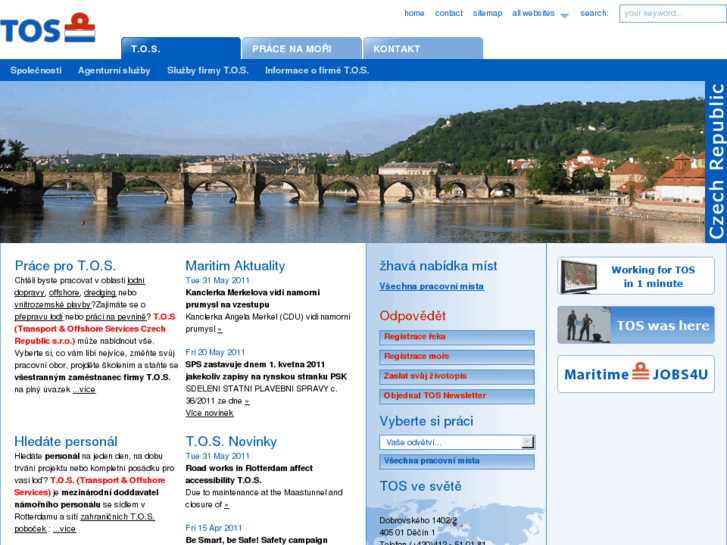Click Zaslat svůj životopis button
The image size is (727, 545).
pos(457,376)
